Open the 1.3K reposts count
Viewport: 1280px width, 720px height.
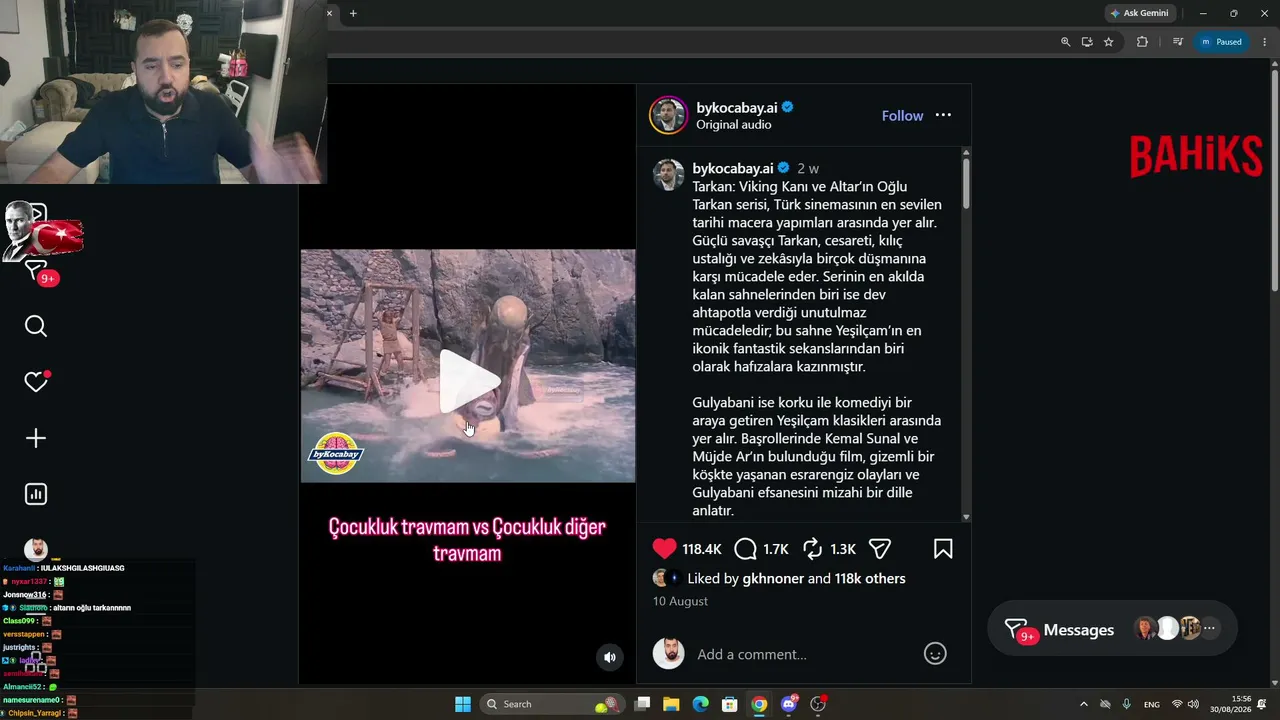point(843,549)
